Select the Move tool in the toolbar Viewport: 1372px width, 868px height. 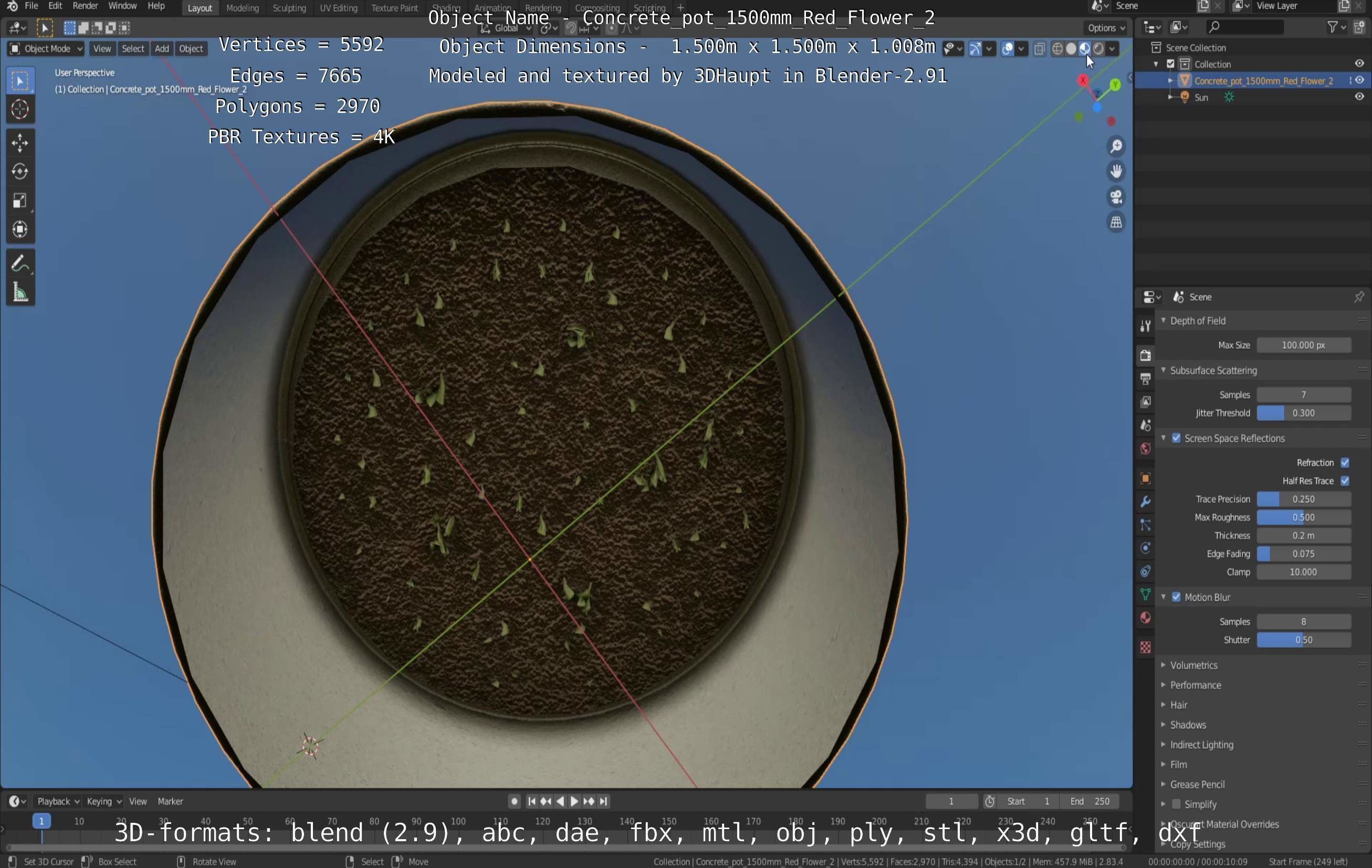click(x=20, y=143)
